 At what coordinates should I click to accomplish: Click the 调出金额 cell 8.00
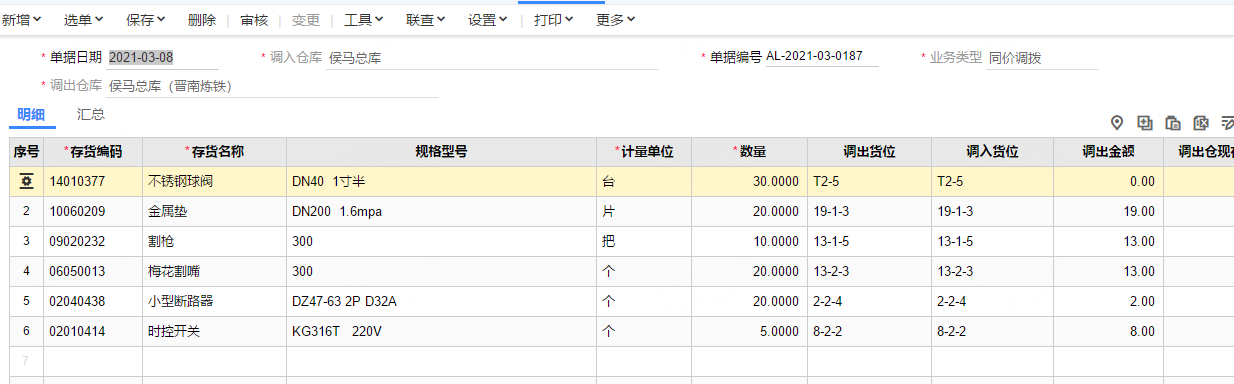point(1109,332)
